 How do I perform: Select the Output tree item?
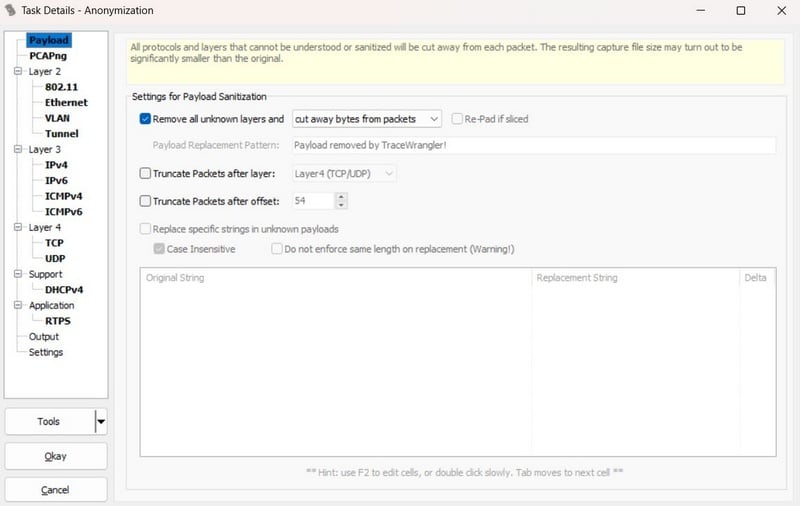click(x=44, y=337)
